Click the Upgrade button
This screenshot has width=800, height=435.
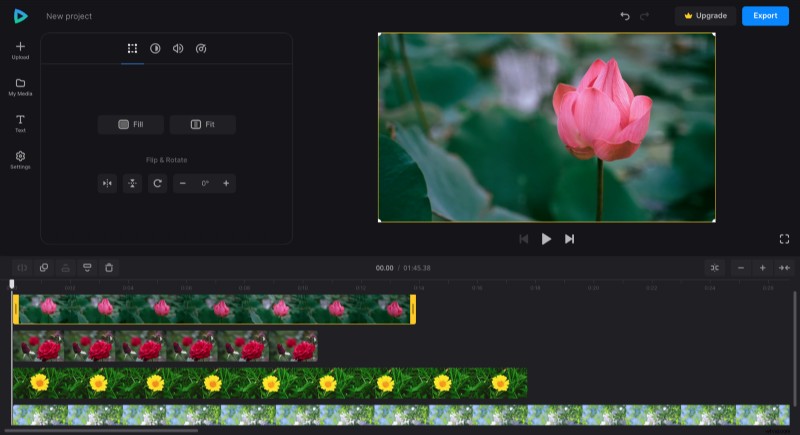706,16
